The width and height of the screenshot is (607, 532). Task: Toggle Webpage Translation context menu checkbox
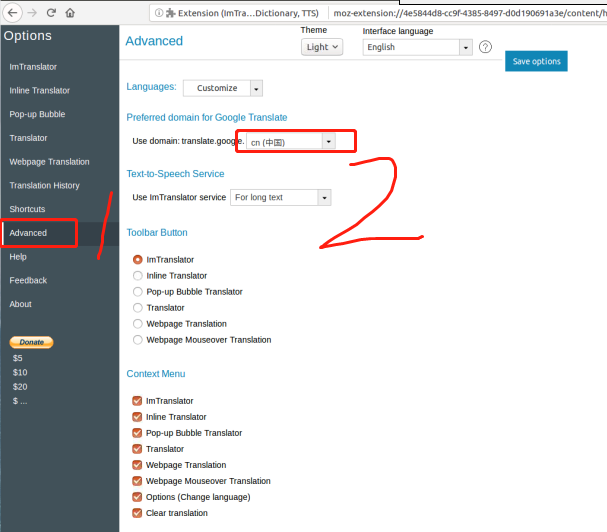[137, 465]
